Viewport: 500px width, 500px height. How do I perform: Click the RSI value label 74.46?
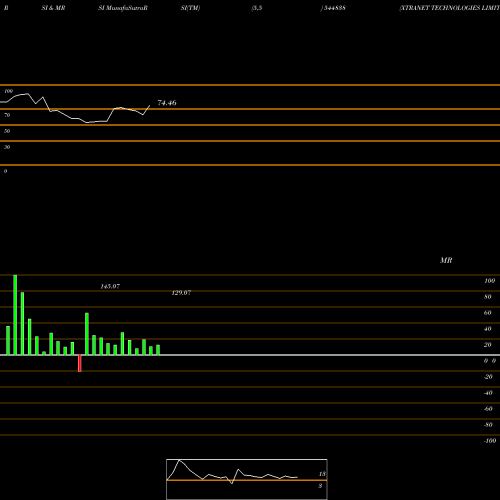click(x=167, y=103)
